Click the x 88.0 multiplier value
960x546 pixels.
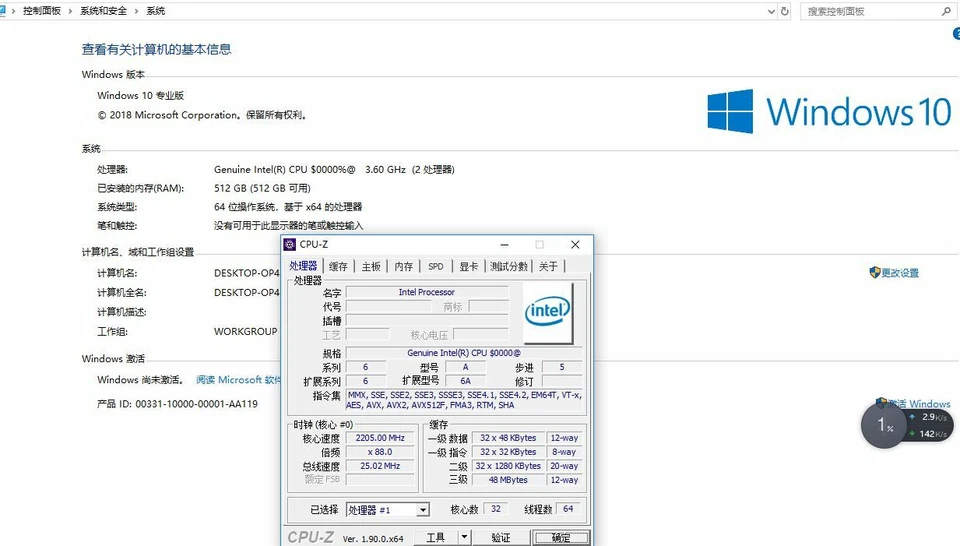point(380,452)
